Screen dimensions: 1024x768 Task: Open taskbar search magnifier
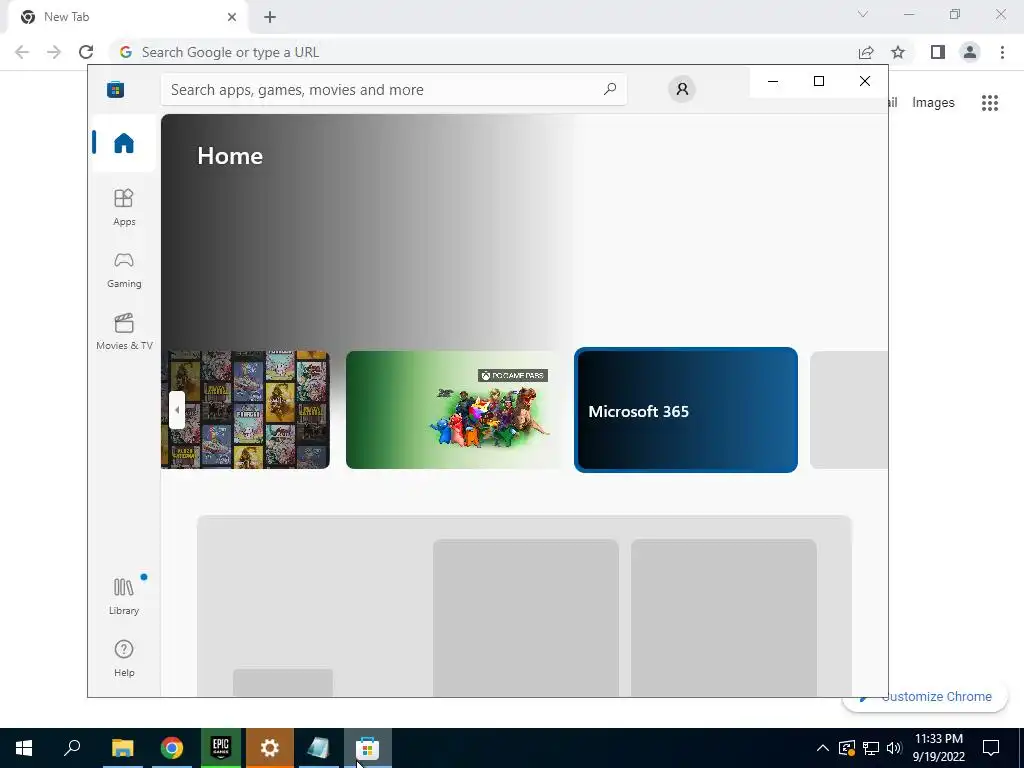(x=72, y=748)
